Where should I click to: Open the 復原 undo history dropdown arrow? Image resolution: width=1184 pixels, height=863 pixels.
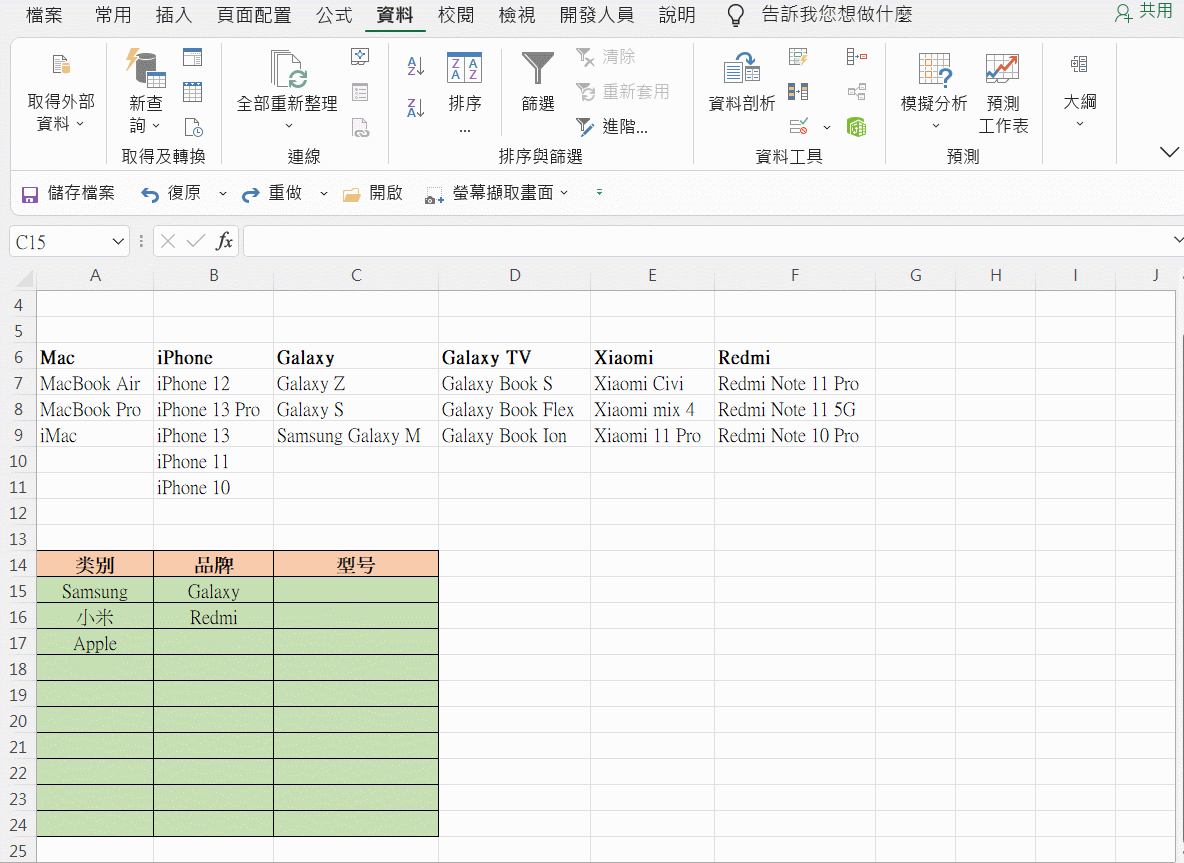coord(223,194)
